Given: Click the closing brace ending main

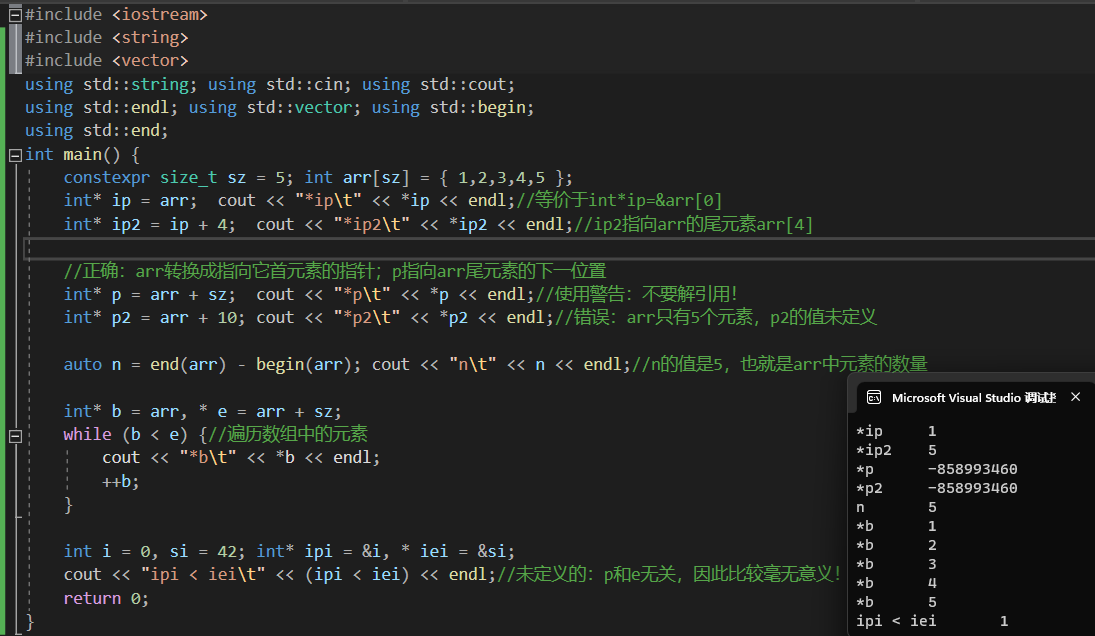Looking at the screenshot, I should click(x=30, y=622).
